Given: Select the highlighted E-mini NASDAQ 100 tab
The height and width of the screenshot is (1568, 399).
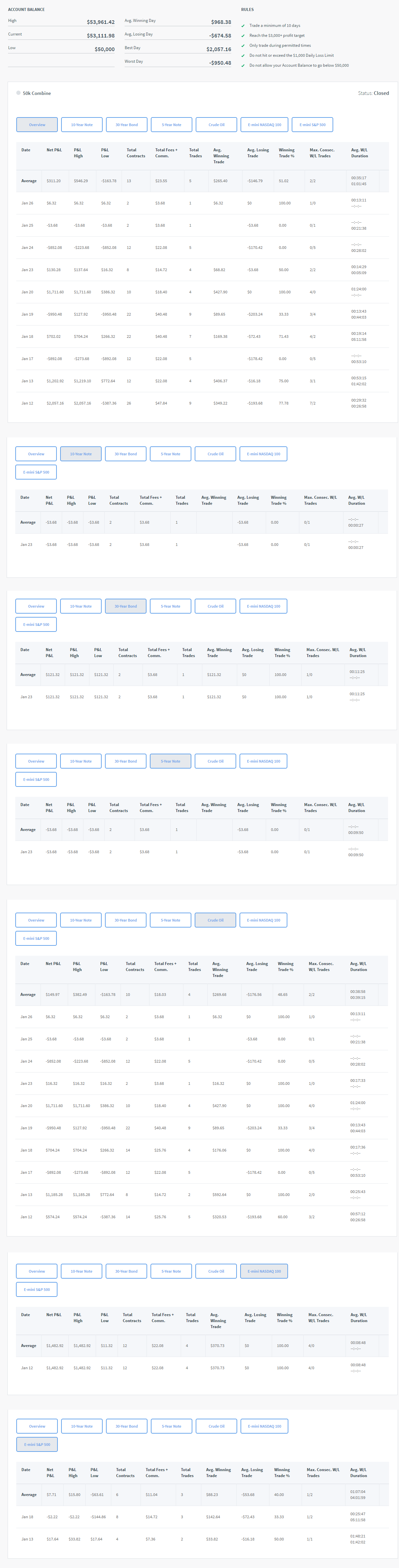Looking at the screenshot, I should [x=264, y=1272].
